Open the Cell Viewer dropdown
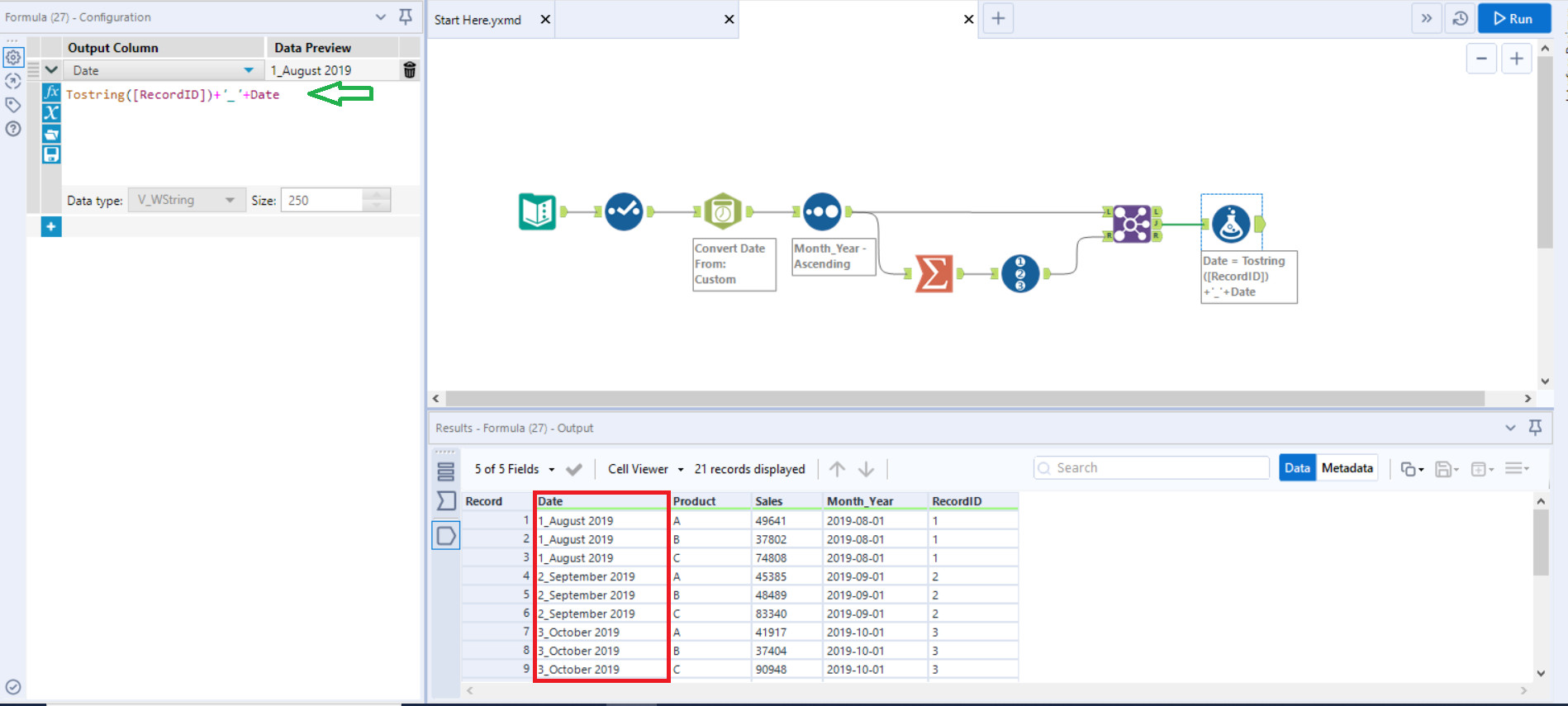 (645, 469)
